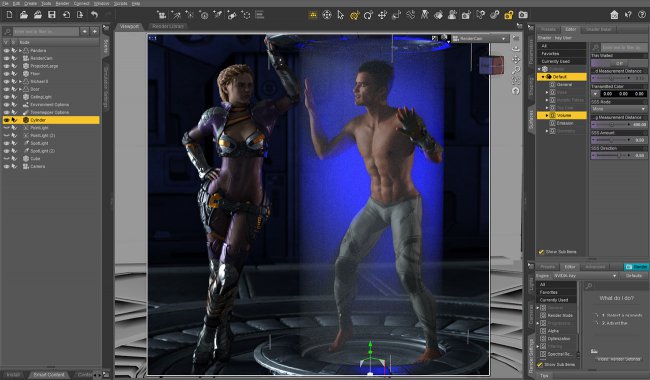Open the SSS Mode dropdown
This screenshot has width=650, height=380.
619,109
